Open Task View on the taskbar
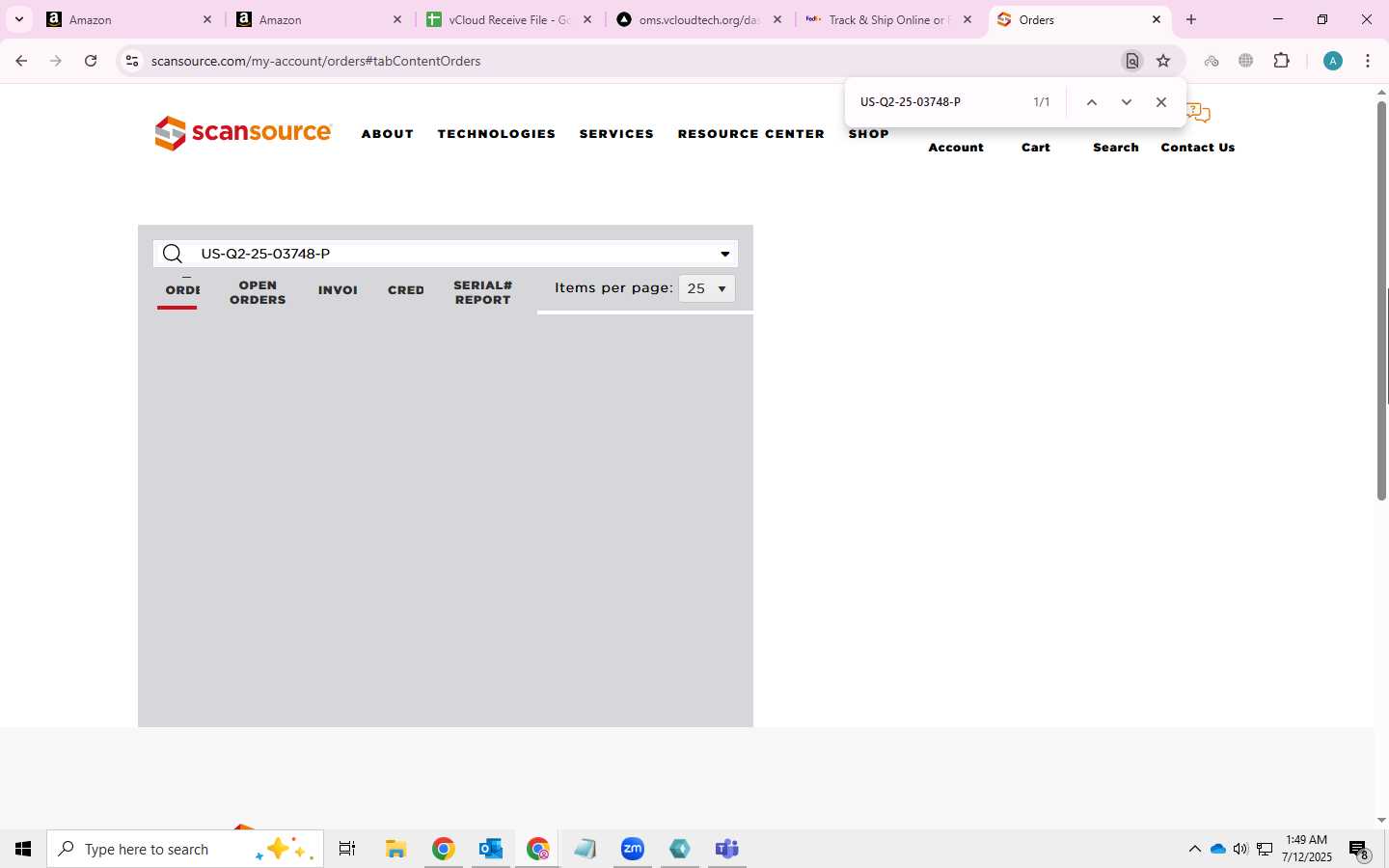This screenshot has width=1389, height=868. [347, 849]
